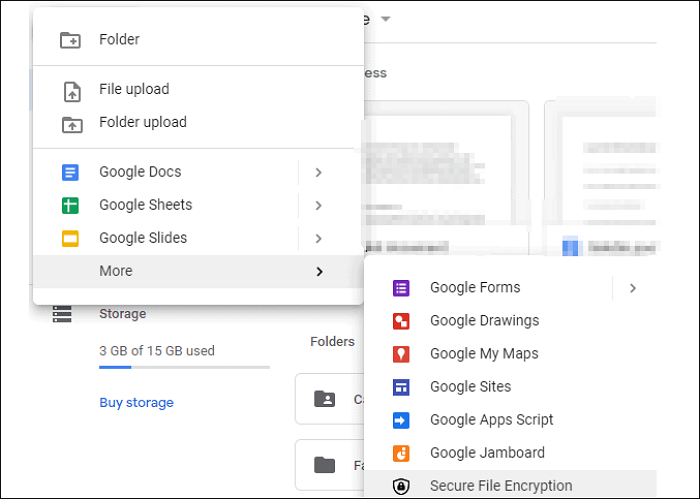This screenshot has width=700, height=499.
Task: Click the shared folder icon in Folders
Action: point(325,399)
